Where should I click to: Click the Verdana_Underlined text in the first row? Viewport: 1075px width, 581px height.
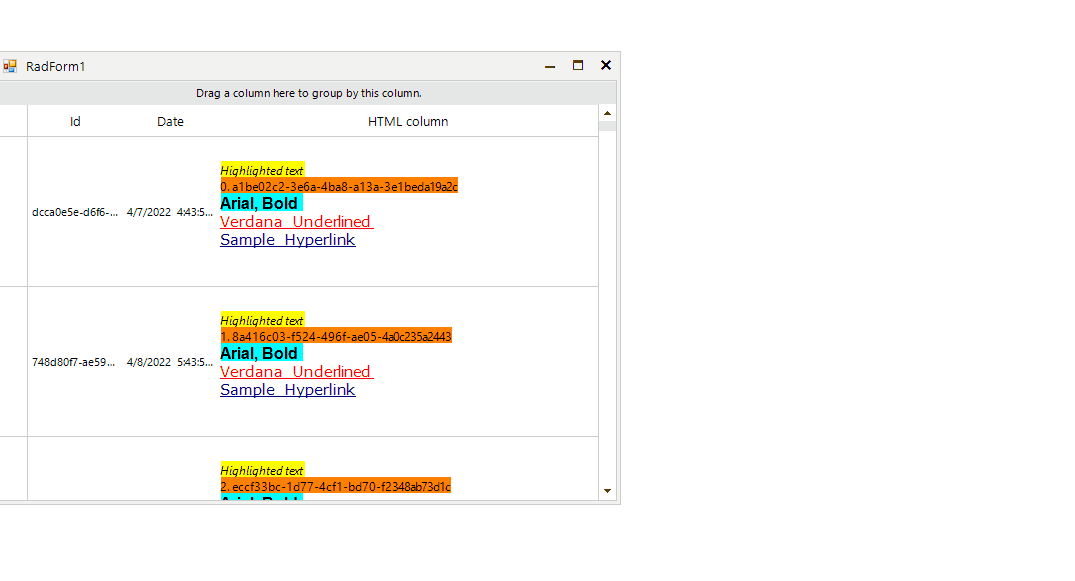point(296,221)
